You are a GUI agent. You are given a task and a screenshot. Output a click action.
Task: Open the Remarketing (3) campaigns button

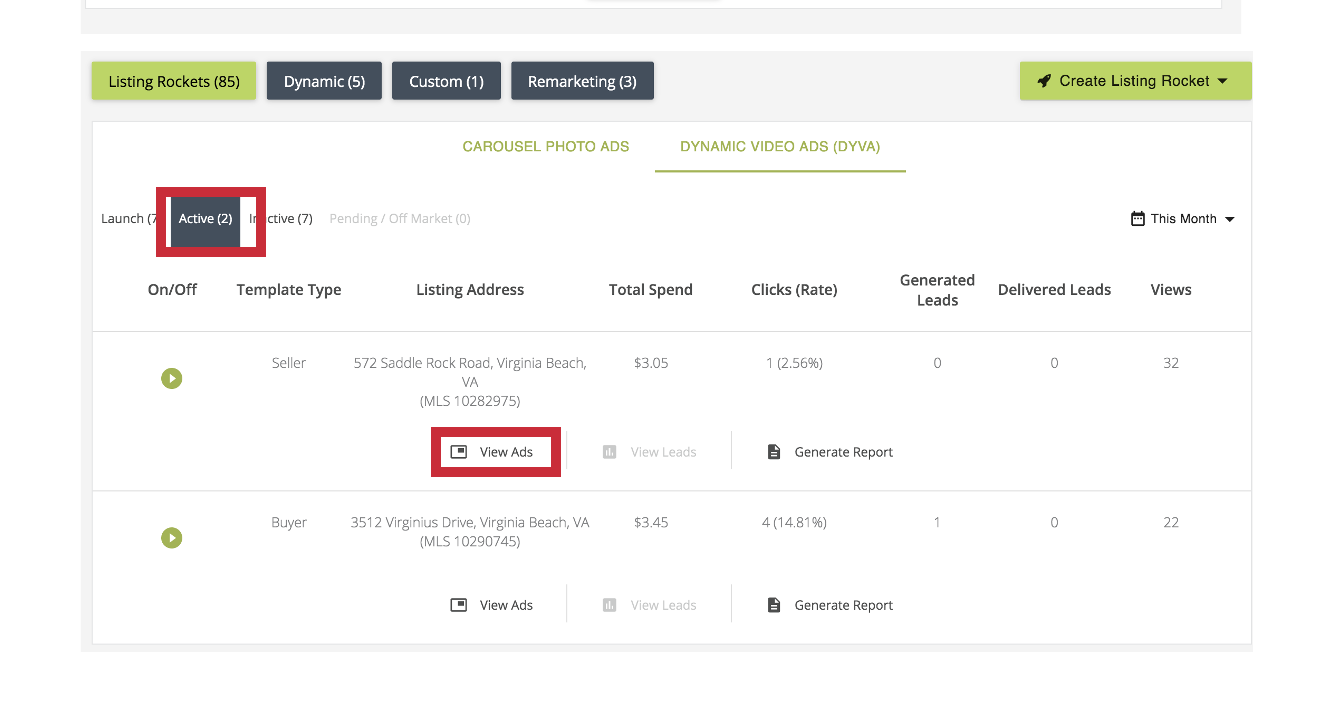pyautogui.click(x=582, y=81)
